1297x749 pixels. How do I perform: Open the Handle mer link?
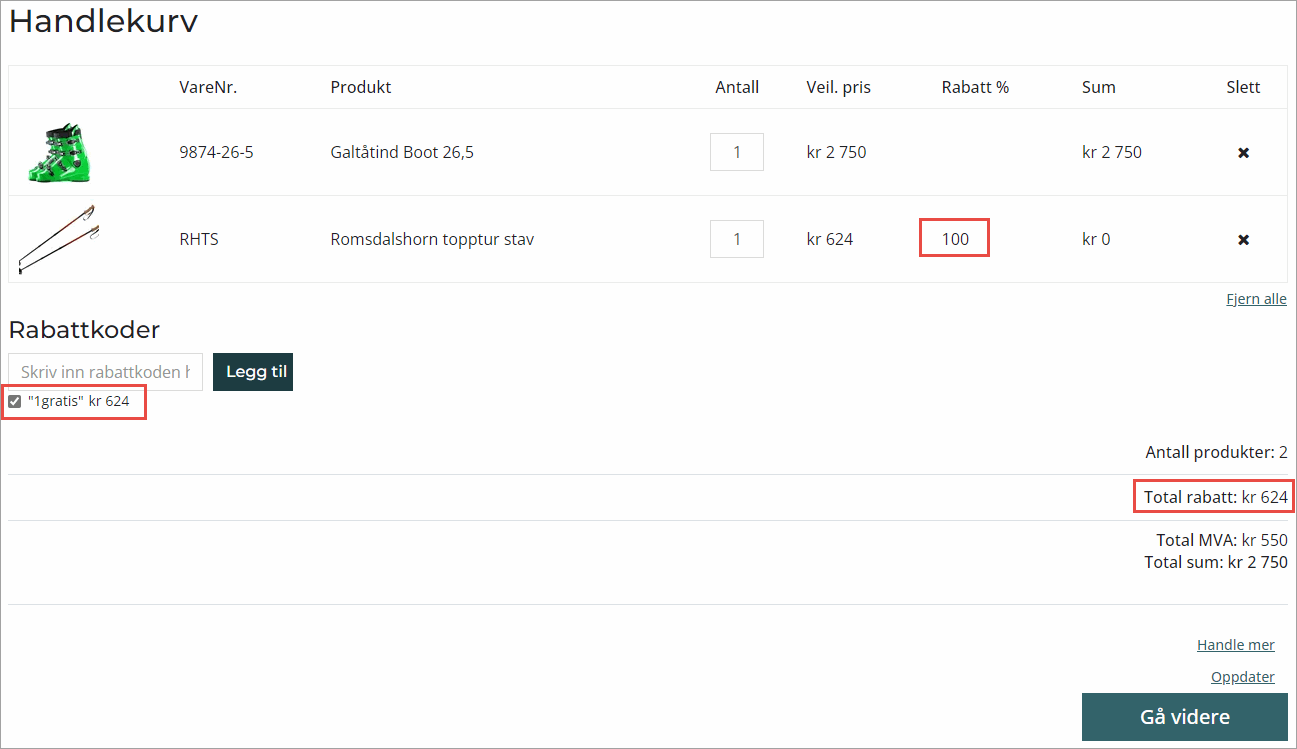click(1235, 645)
